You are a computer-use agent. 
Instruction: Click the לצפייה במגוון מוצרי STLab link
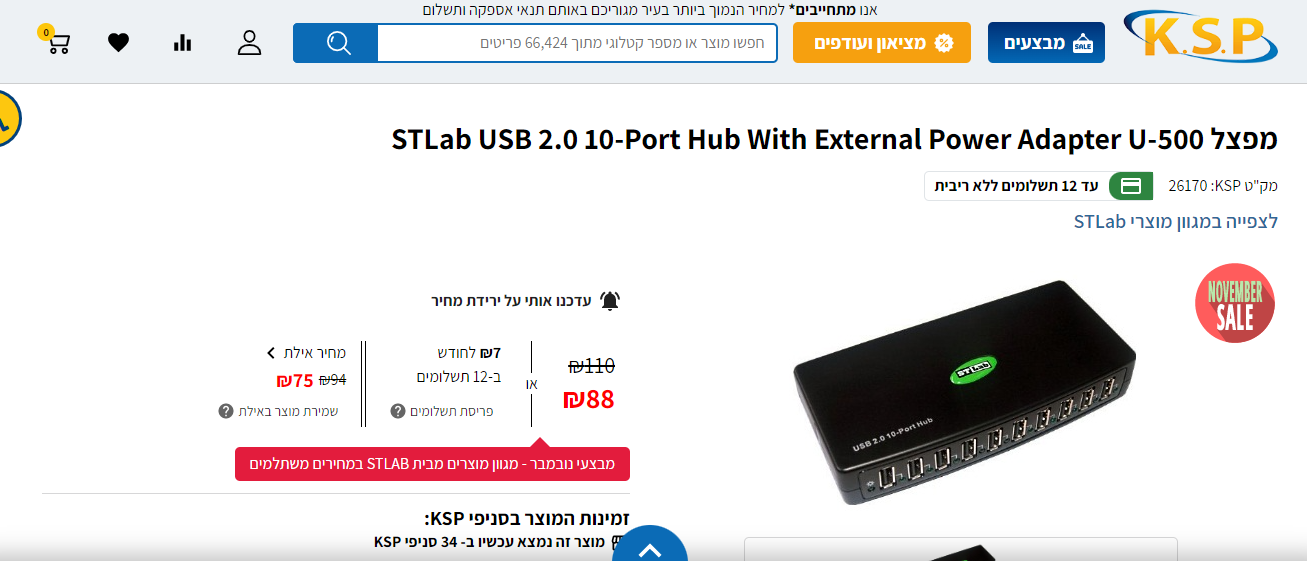[x=1176, y=221]
